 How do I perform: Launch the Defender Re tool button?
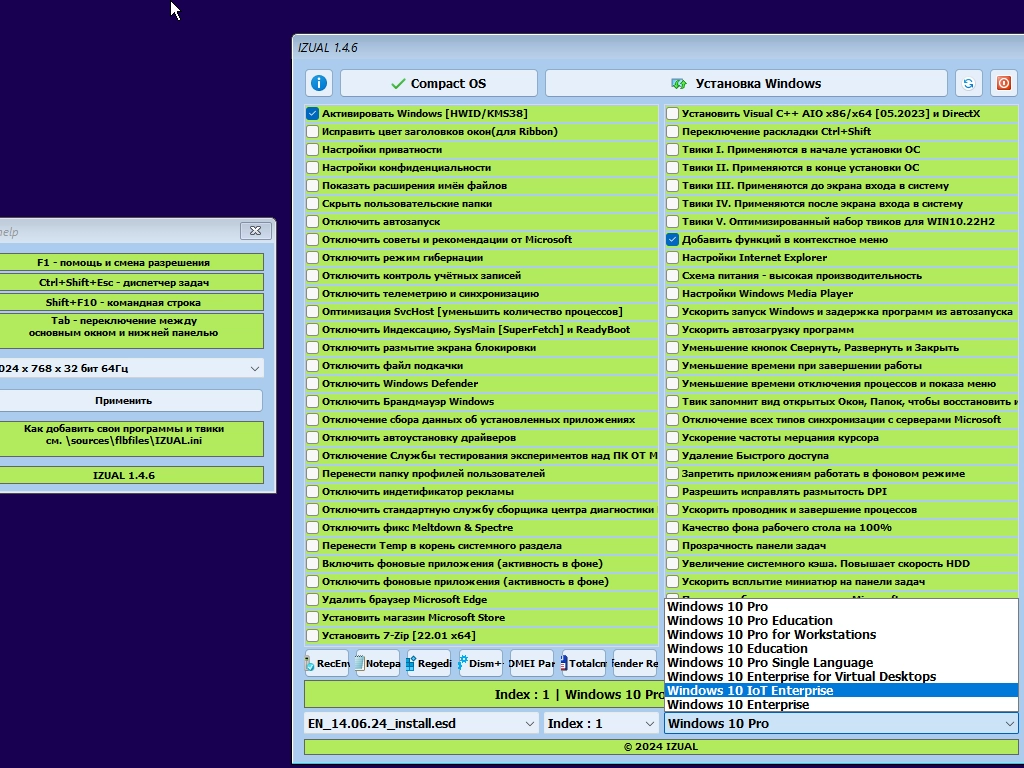point(635,663)
